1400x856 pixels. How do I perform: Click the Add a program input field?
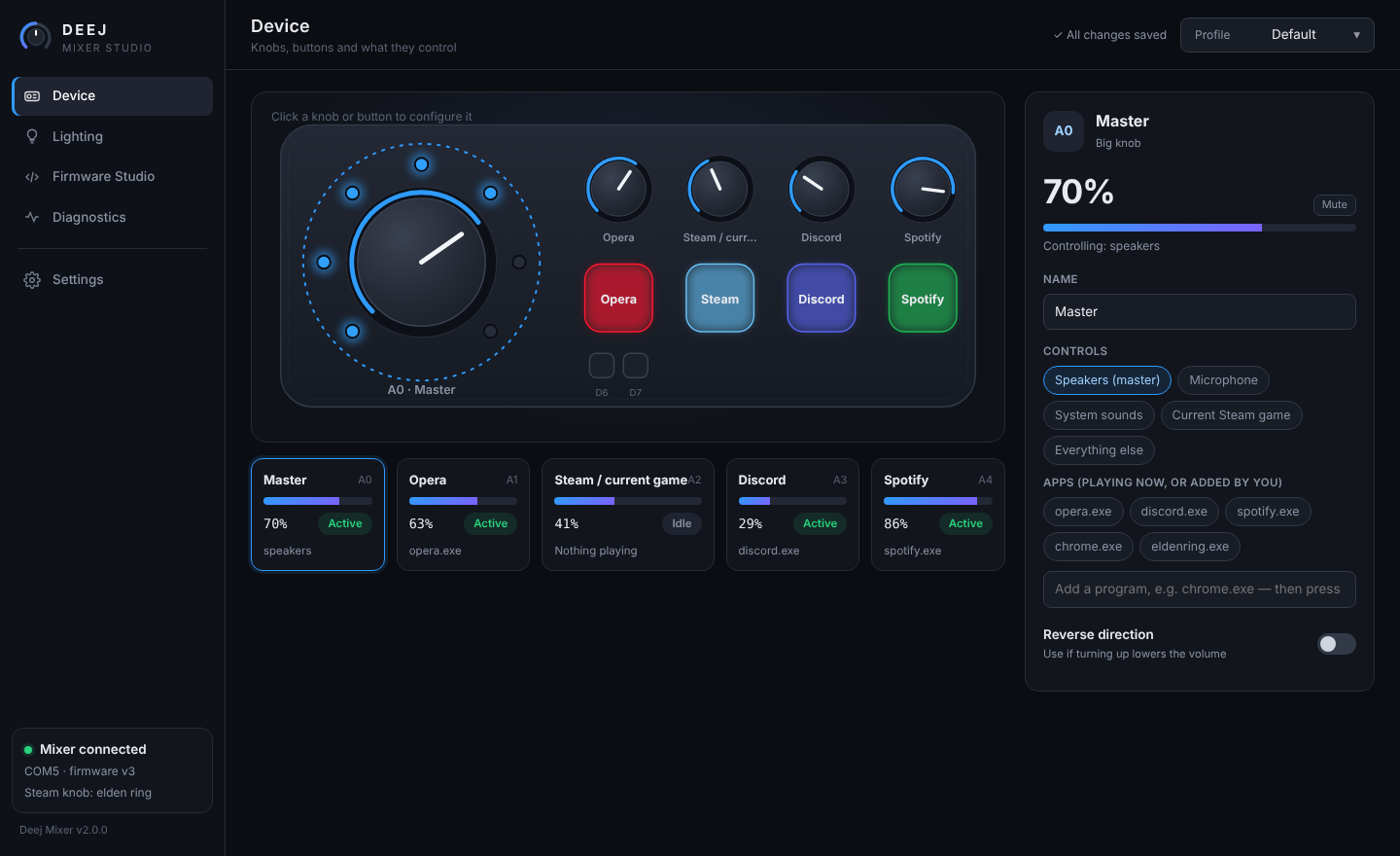pos(1200,589)
